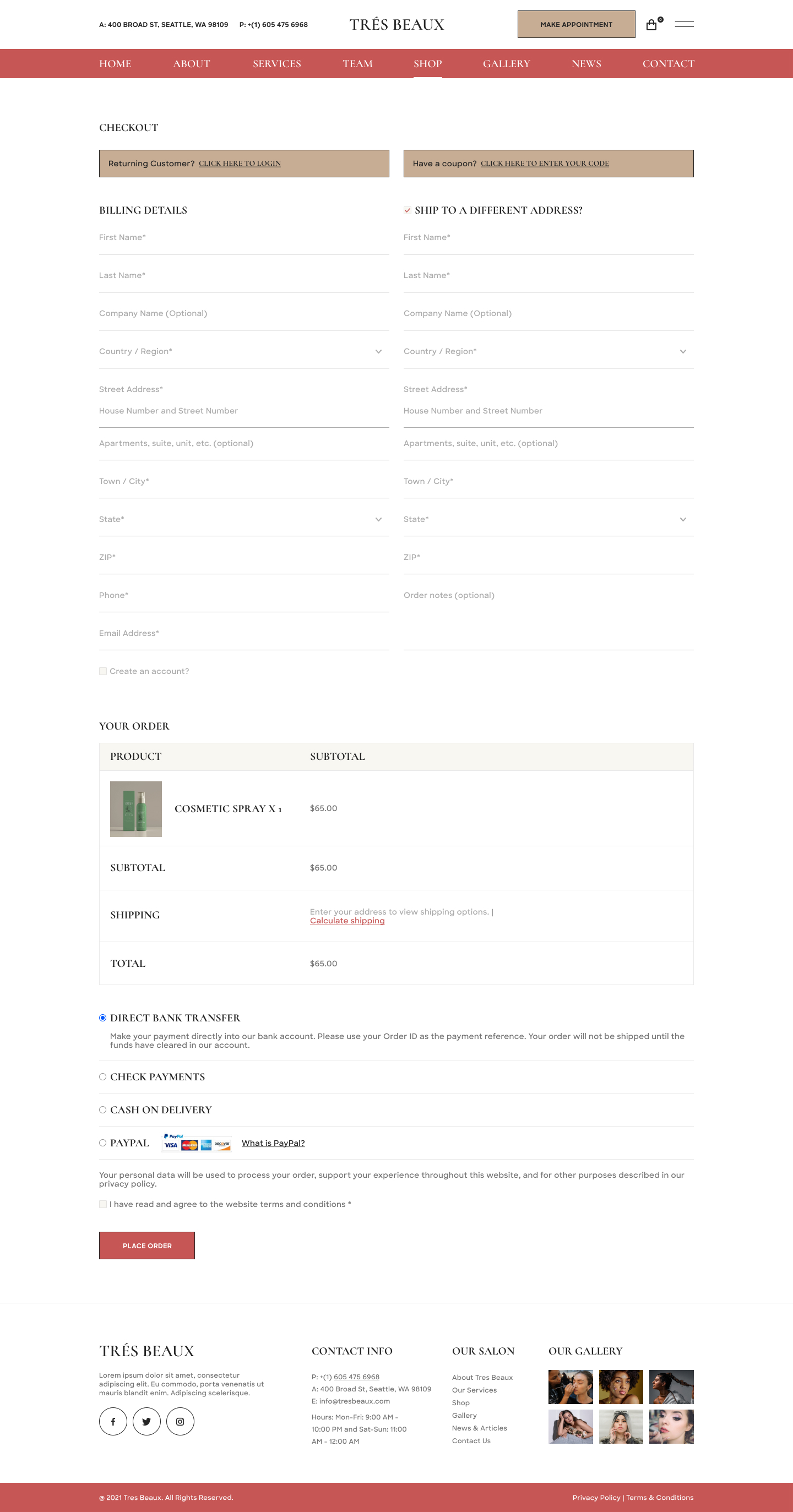Viewport: 793px width, 1512px height.
Task: Open the Instagram icon in footer
Action: coord(180,1421)
